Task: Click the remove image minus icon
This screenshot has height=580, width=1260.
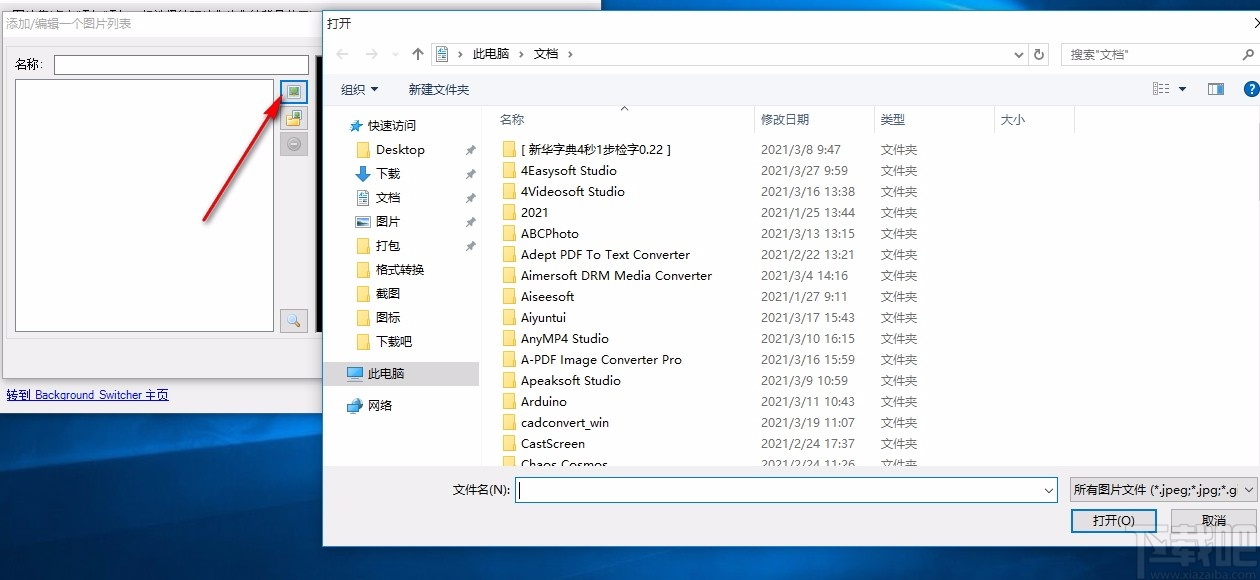Action: pyautogui.click(x=293, y=143)
